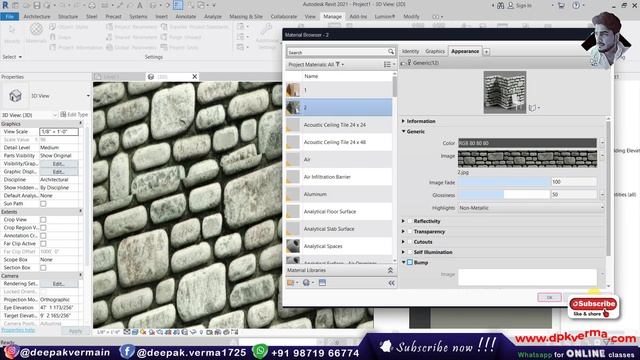
Task: Click the Image Fade slider
Action: click(x=504, y=182)
